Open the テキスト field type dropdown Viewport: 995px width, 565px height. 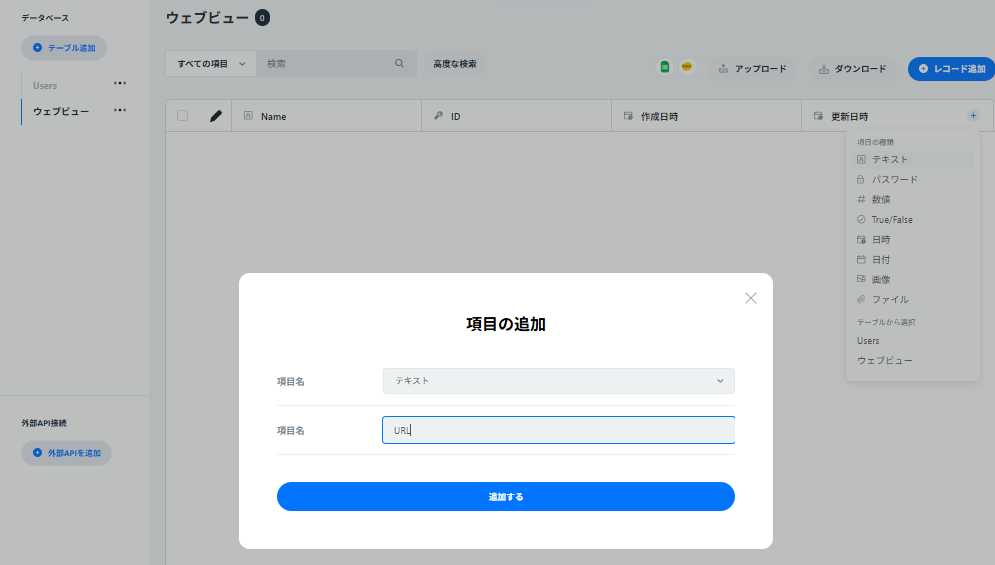click(558, 381)
